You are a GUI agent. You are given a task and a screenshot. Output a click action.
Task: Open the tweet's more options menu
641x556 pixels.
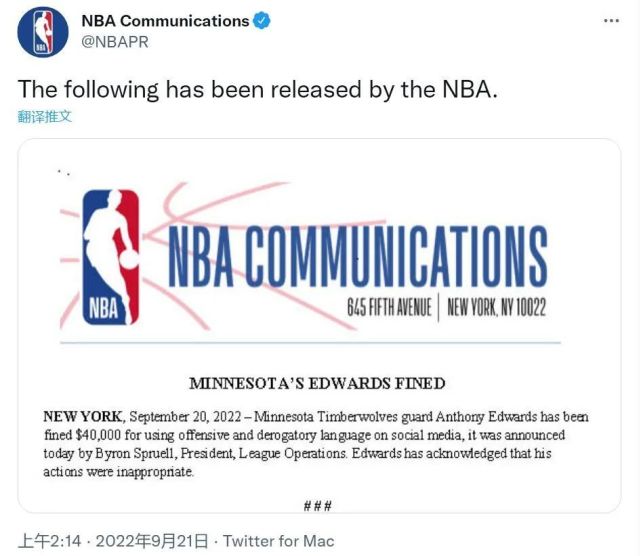point(612,21)
